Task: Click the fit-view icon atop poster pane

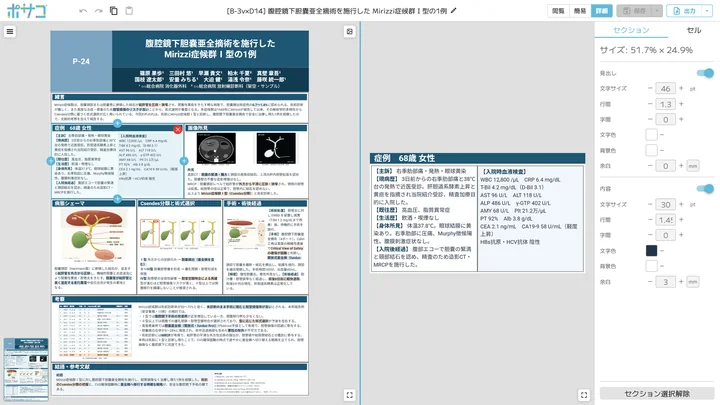Action: [349, 31]
